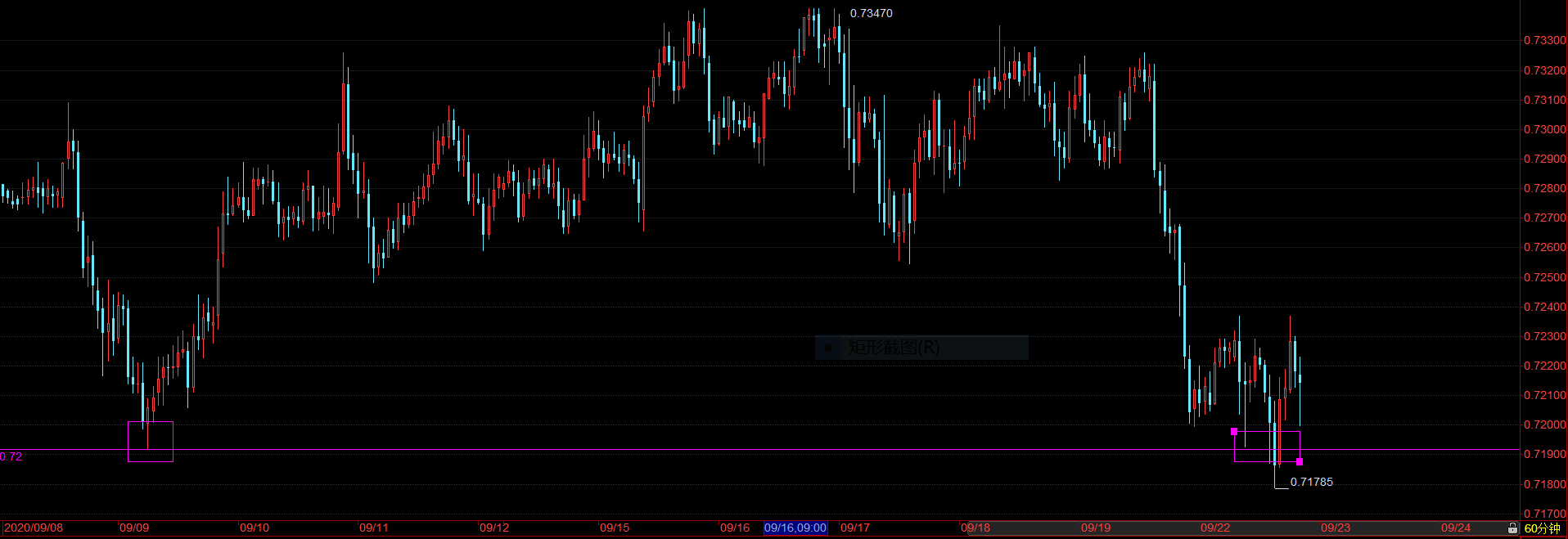
Task: Click the 09/19 date on the time axis
Action: pyautogui.click(x=1096, y=528)
